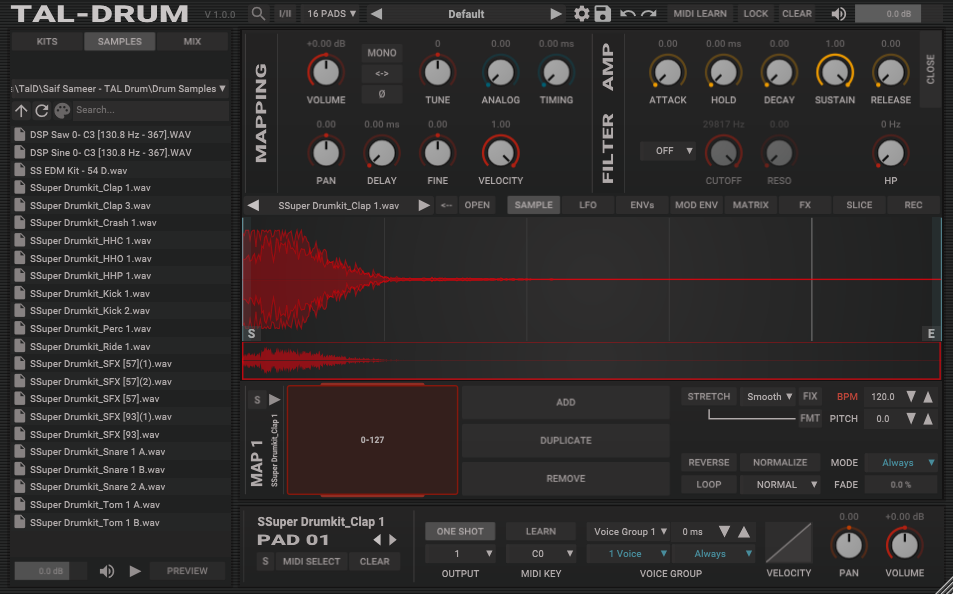Enable the STRETCH option
Screen dimensions: 953x594
point(709,396)
